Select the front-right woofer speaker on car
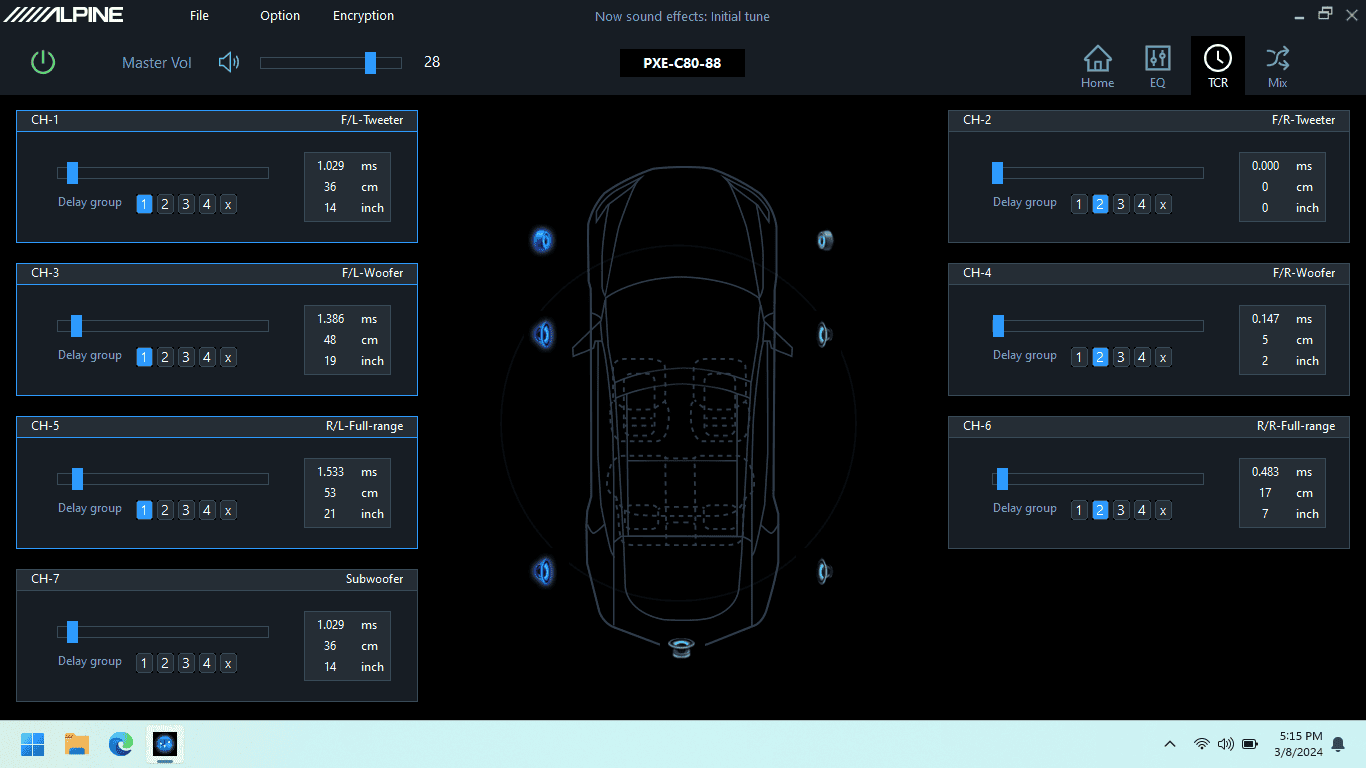The width and height of the screenshot is (1366, 768). pyautogui.click(x=825, y=334)
